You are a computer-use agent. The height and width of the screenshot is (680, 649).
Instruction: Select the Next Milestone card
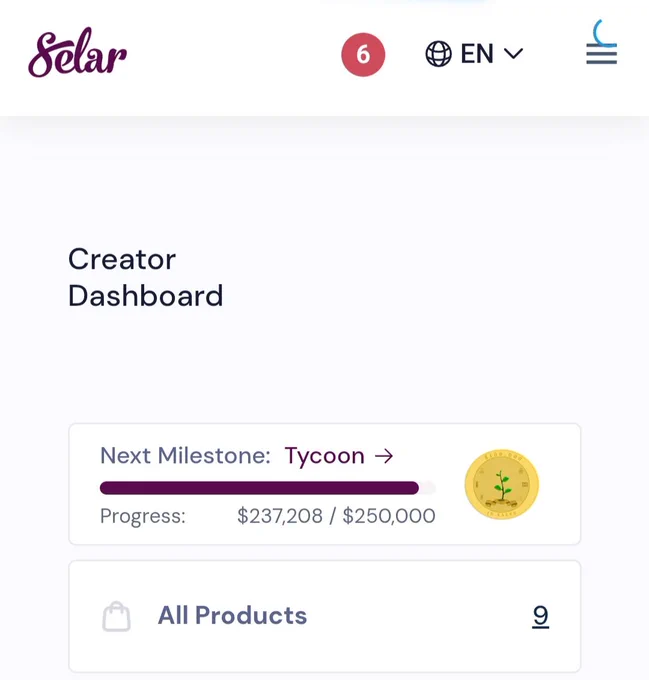pyautogui.click(x=325, y=484)
